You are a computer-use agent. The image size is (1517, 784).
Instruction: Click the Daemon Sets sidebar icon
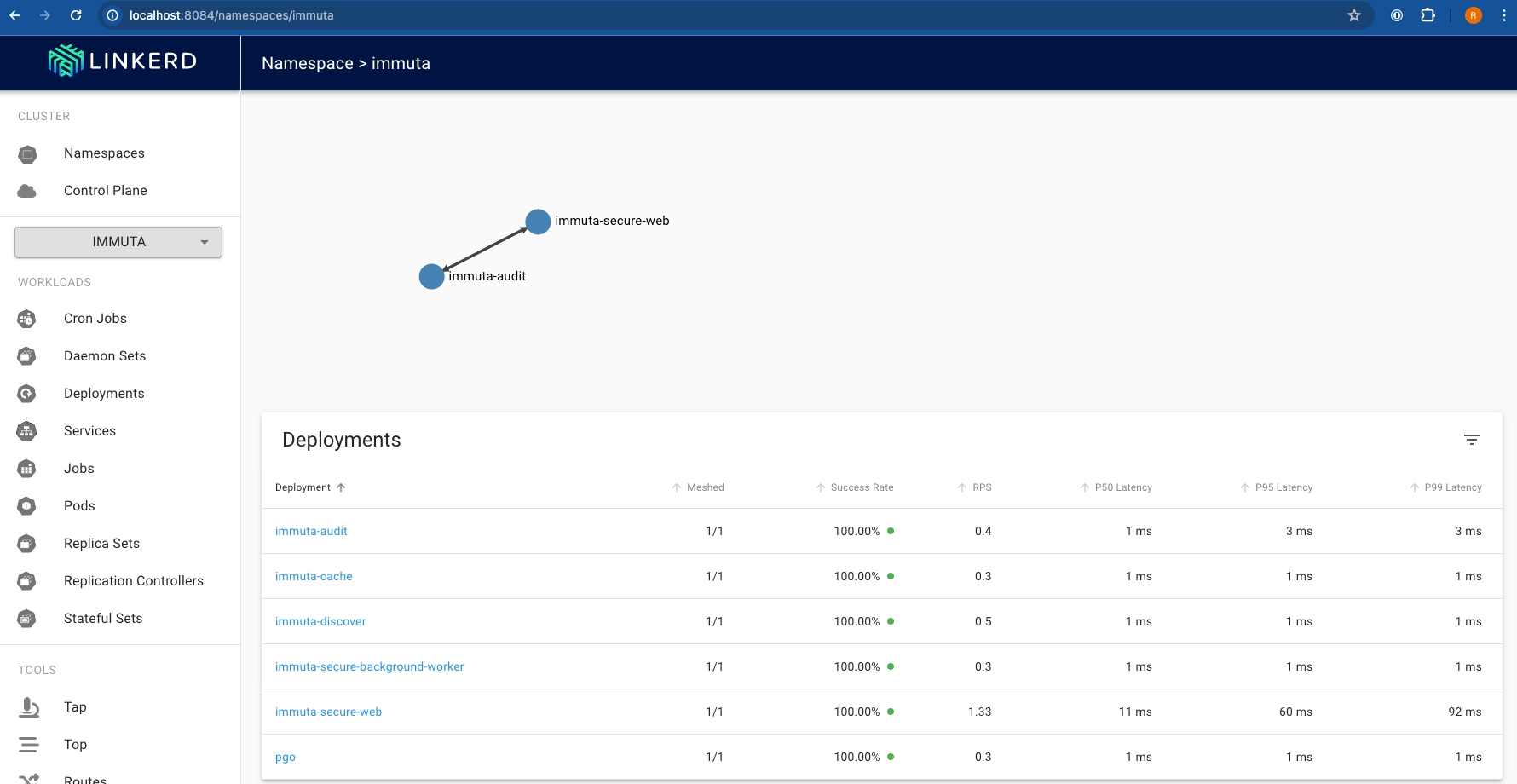pos(27,356)
